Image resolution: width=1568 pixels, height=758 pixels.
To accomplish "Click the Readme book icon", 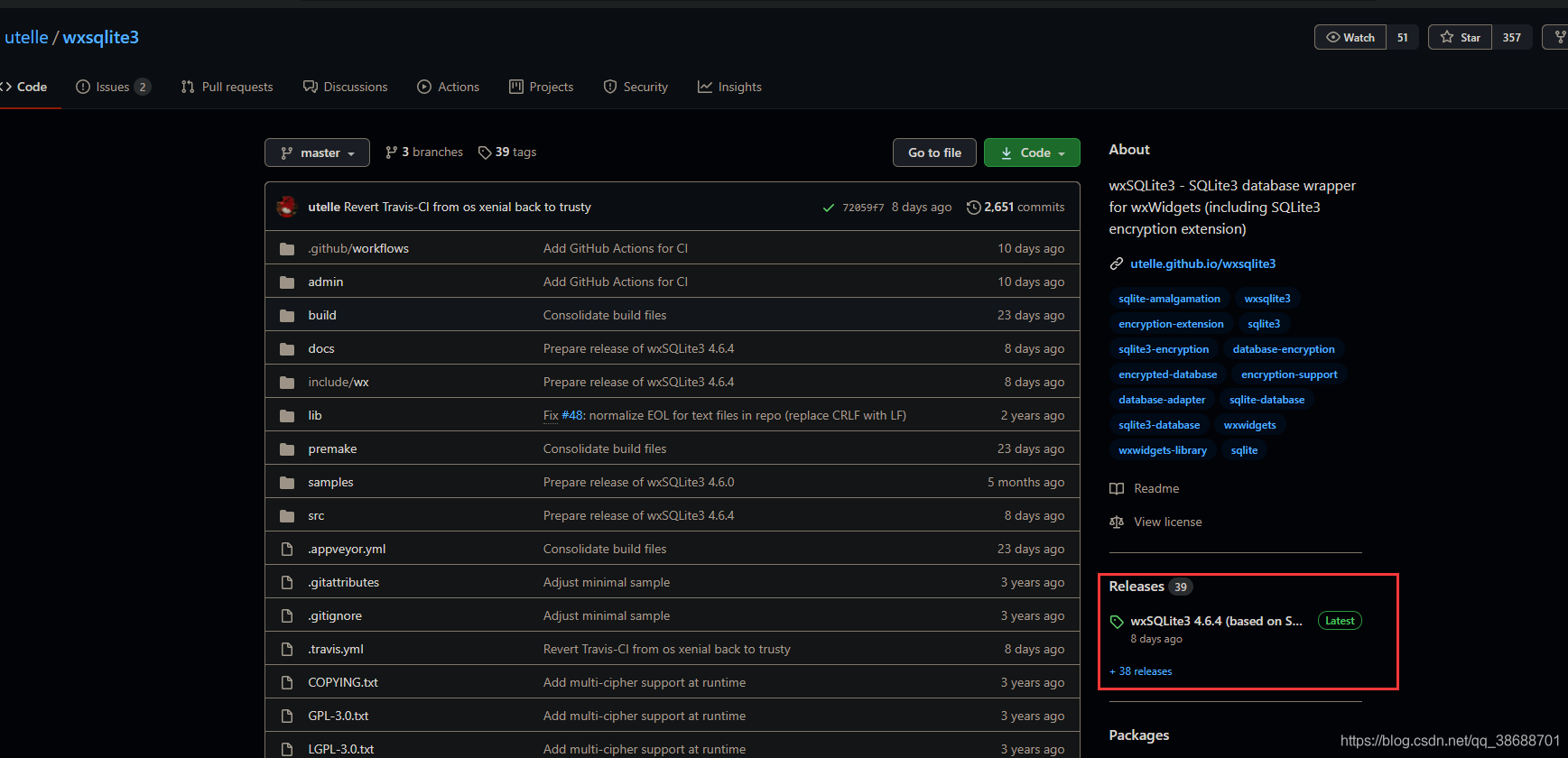I will pos(1117,488).
